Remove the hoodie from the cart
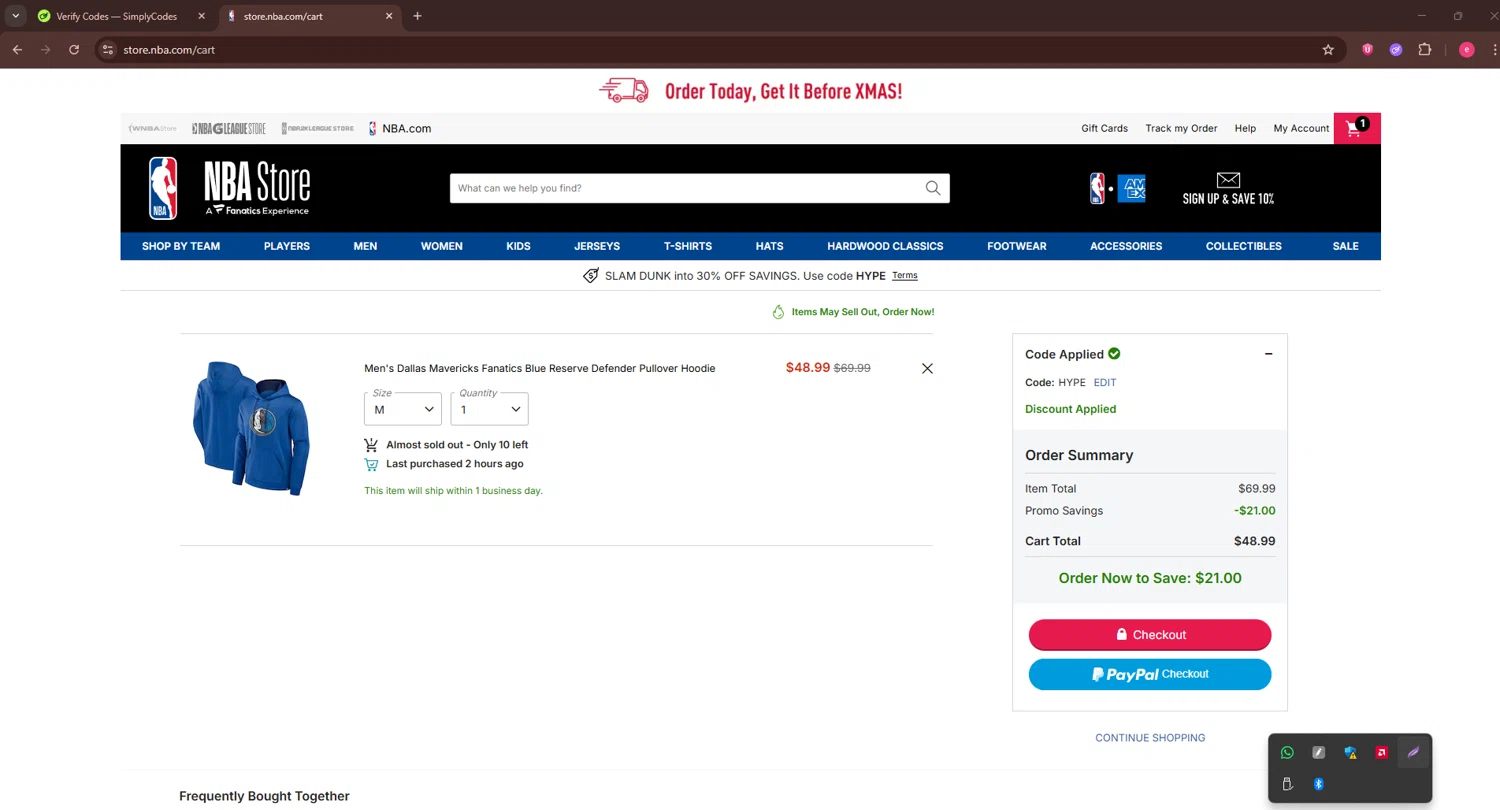 point(927,368)
